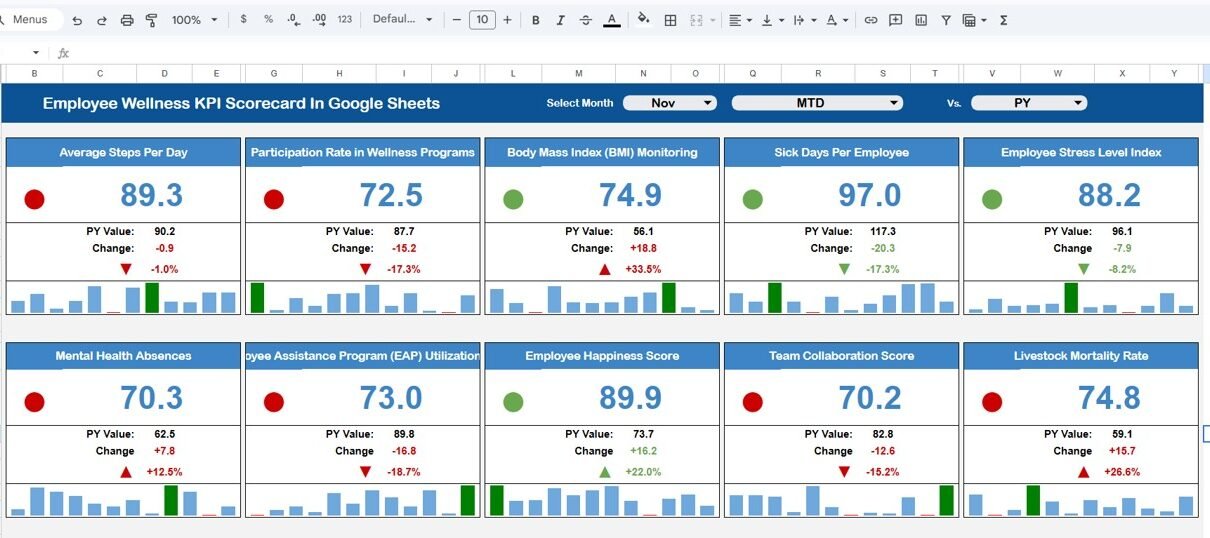Open the zoom level 100% dropdown
The image size is (1210, 538).
194,20
